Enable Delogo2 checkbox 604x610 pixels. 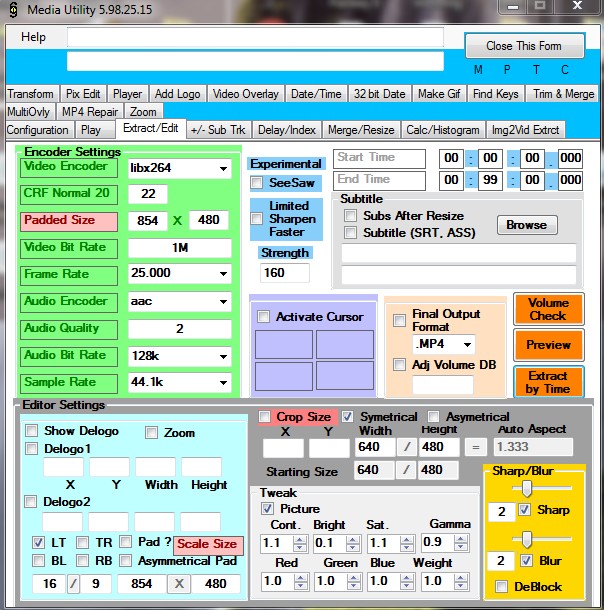point(31,501)
